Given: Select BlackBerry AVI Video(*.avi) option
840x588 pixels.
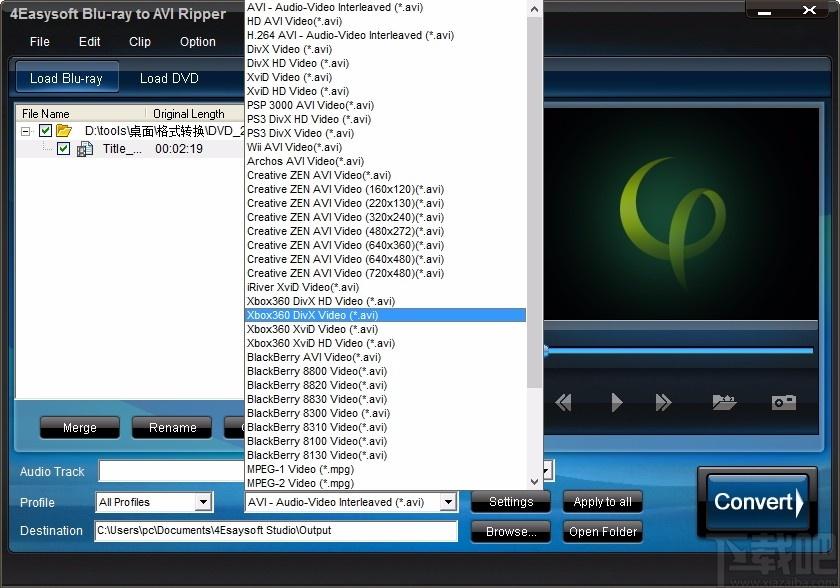Looking at the screenshot, I should [x=385, y=357].
